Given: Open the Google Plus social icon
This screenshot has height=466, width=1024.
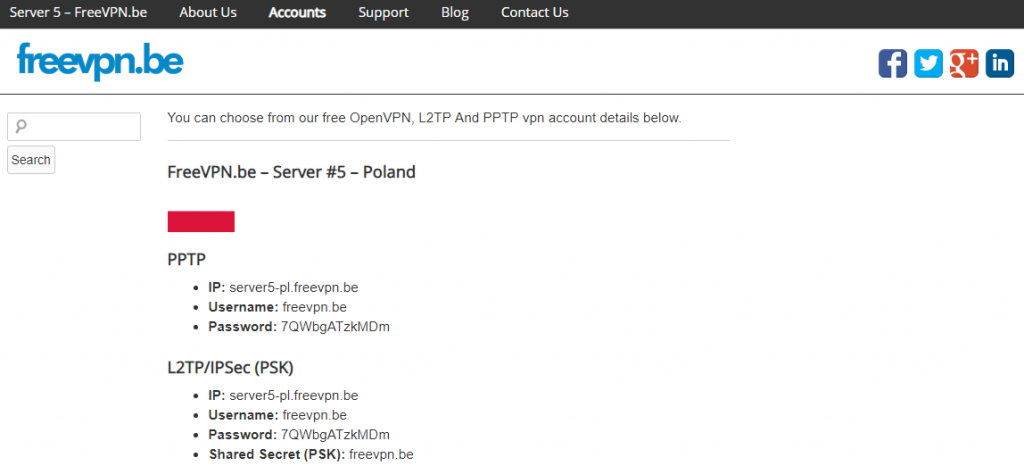Looking at the screenshot, I should pos(964,63).
